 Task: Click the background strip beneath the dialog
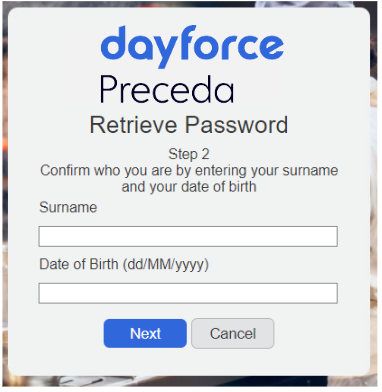point(189,382)
